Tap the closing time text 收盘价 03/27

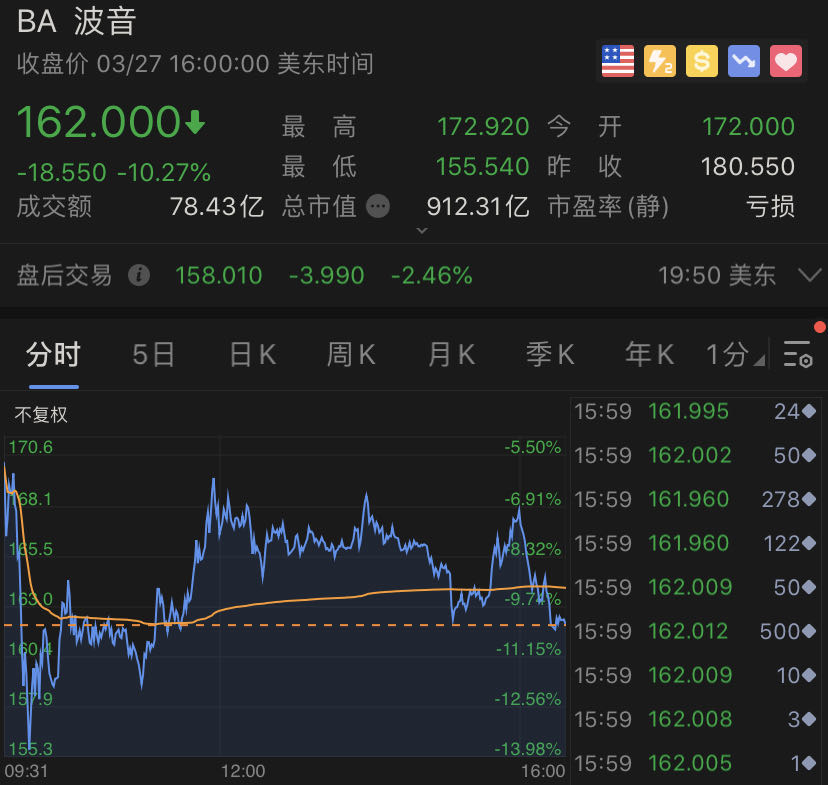click(x=89, y=64)
